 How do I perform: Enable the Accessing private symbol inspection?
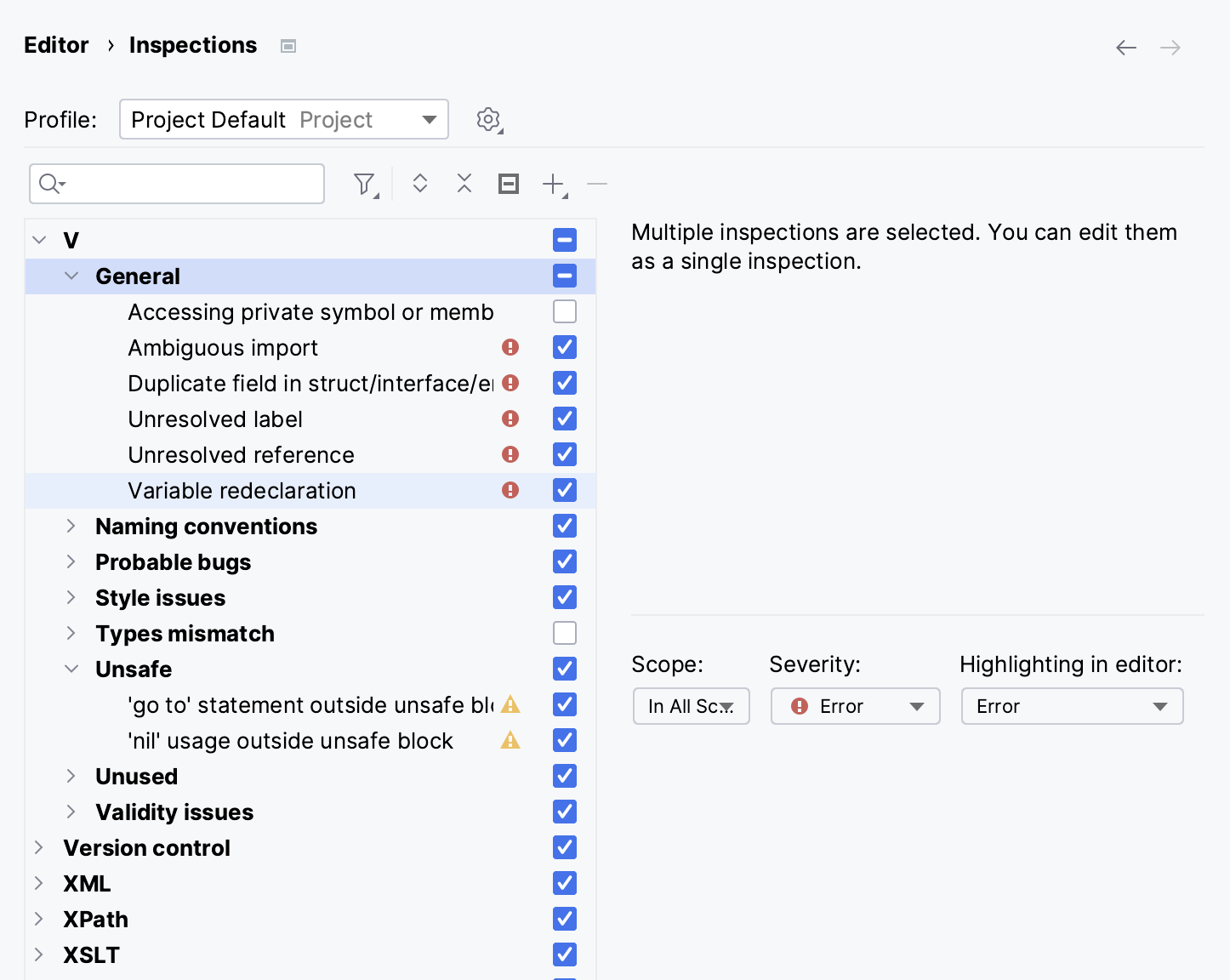click(x=564, y=311)
